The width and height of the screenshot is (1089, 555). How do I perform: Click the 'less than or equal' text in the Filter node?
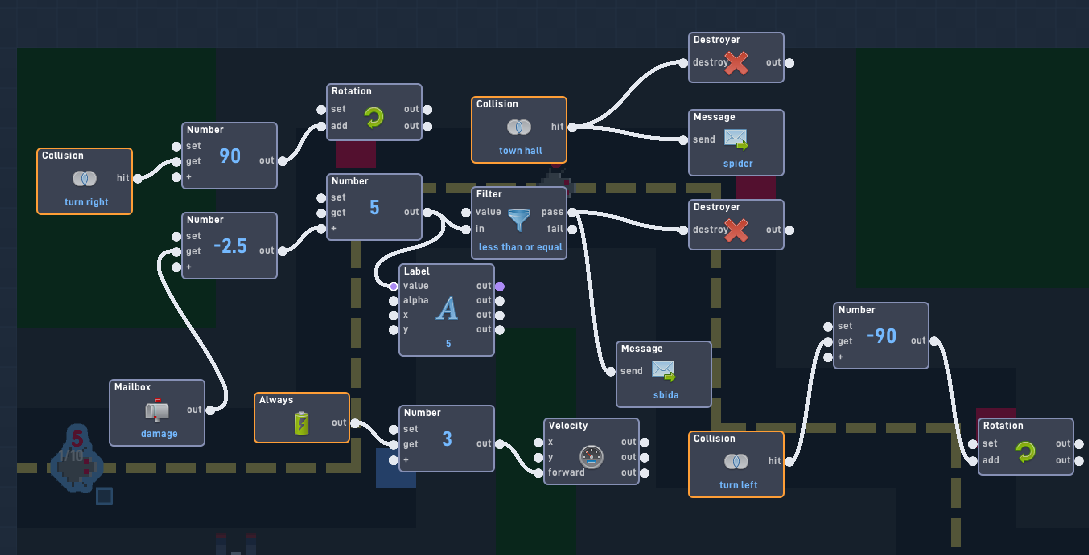click(520, 247)
